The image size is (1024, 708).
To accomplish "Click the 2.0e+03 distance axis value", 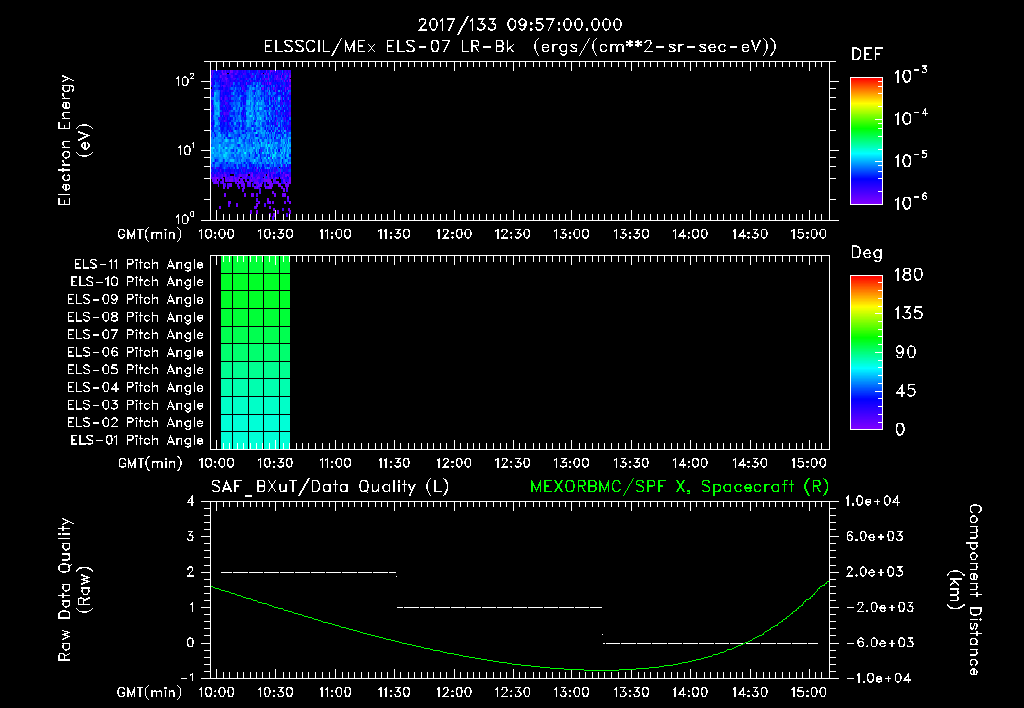I will [875, 571].
